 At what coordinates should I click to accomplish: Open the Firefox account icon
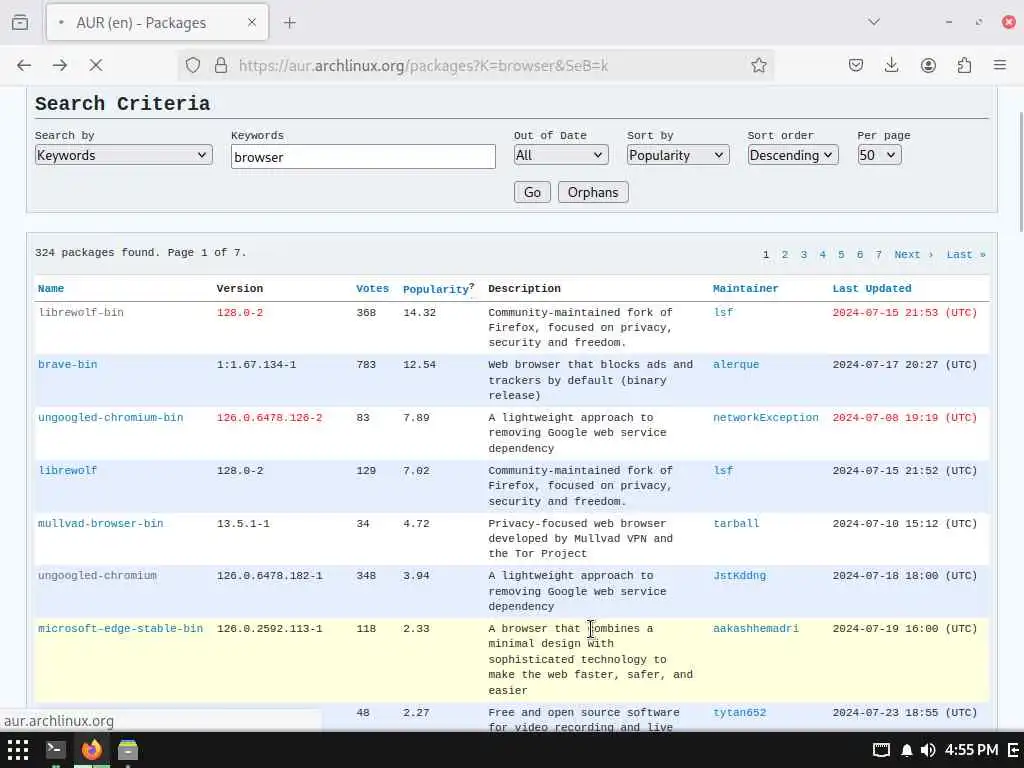coord(928,65)
